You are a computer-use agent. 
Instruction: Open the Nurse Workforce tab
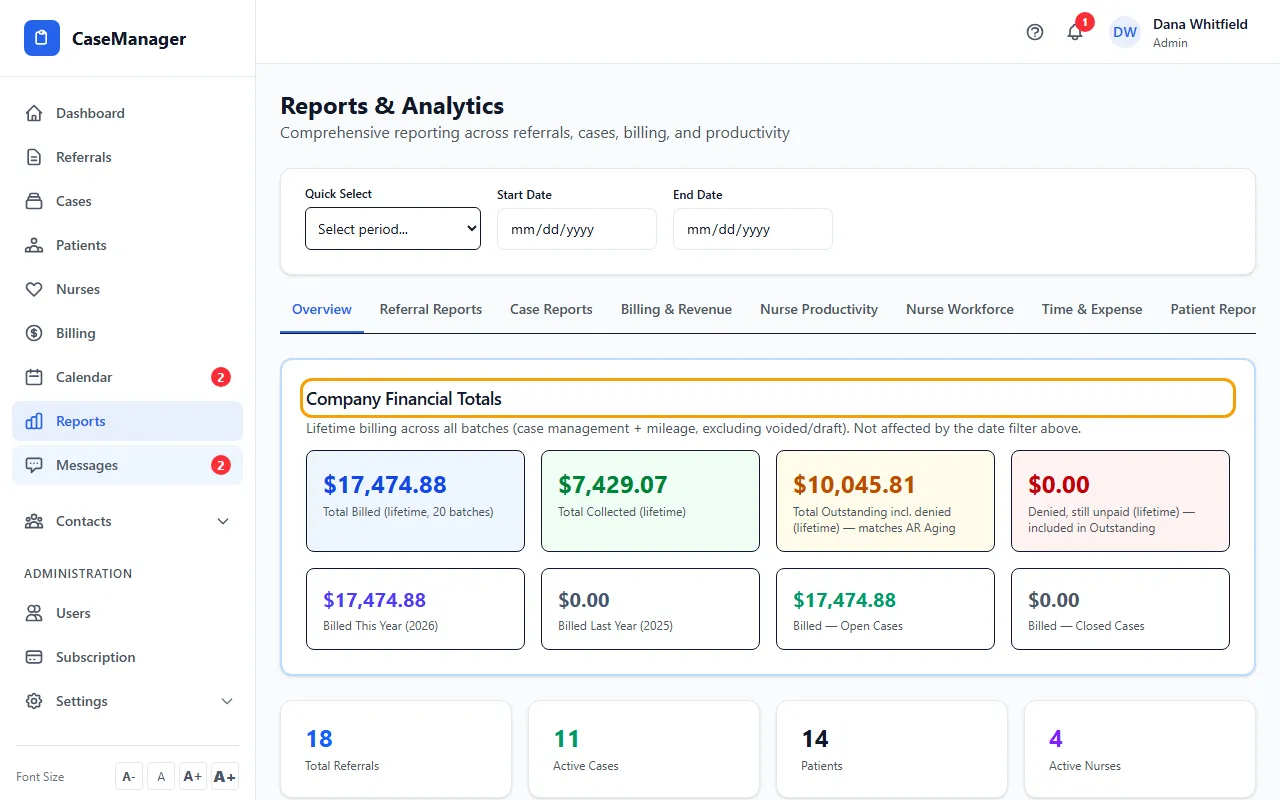(x=960, y=309)
